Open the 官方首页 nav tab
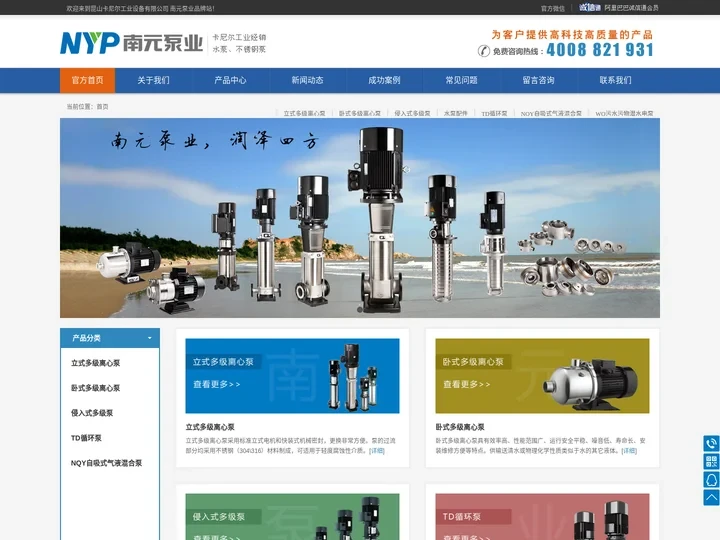The image size is (720, 540). [x=87, y=80]
